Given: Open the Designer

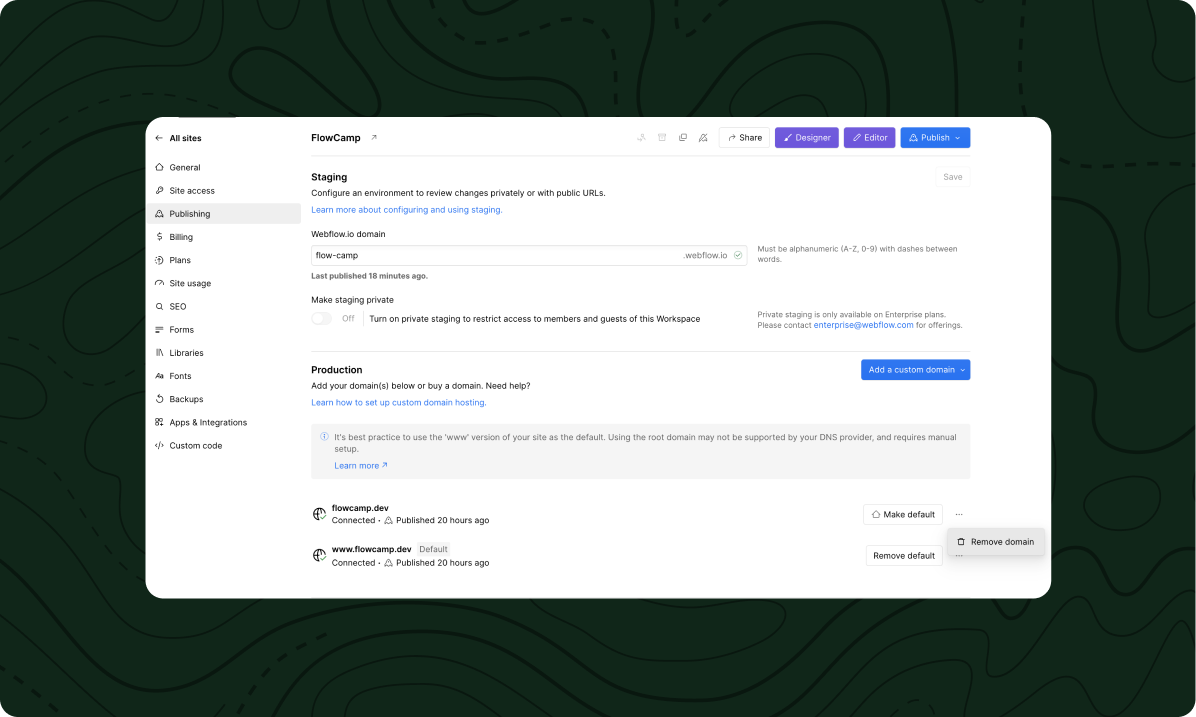Looking at the screenshot, I should 807,138.
